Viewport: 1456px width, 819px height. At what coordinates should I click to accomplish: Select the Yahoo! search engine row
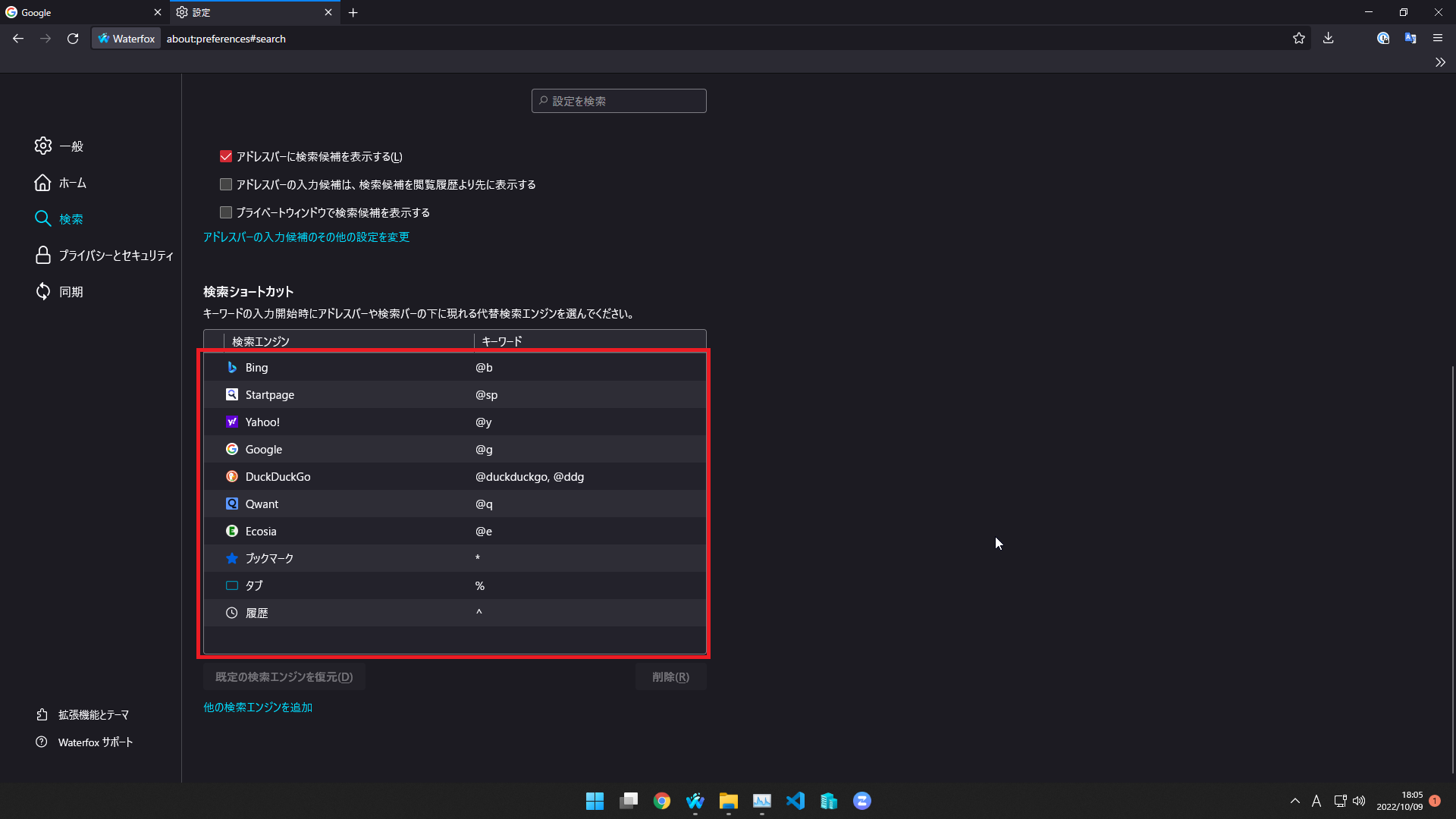click(455, 422)
